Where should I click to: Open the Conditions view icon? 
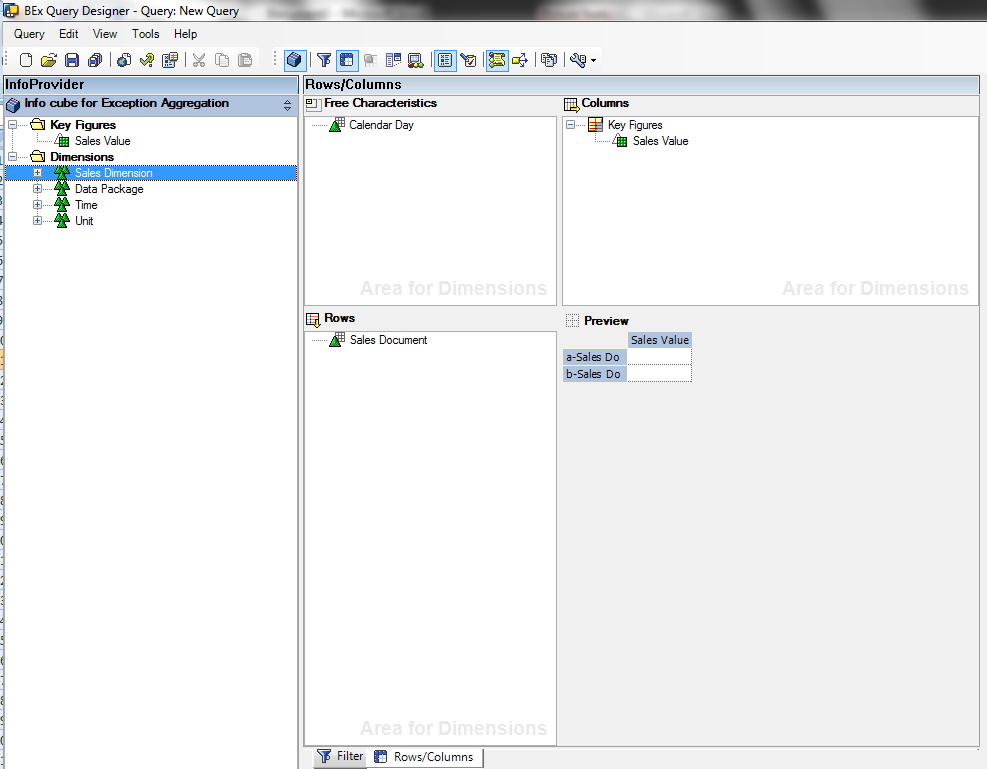pos(393,60)
